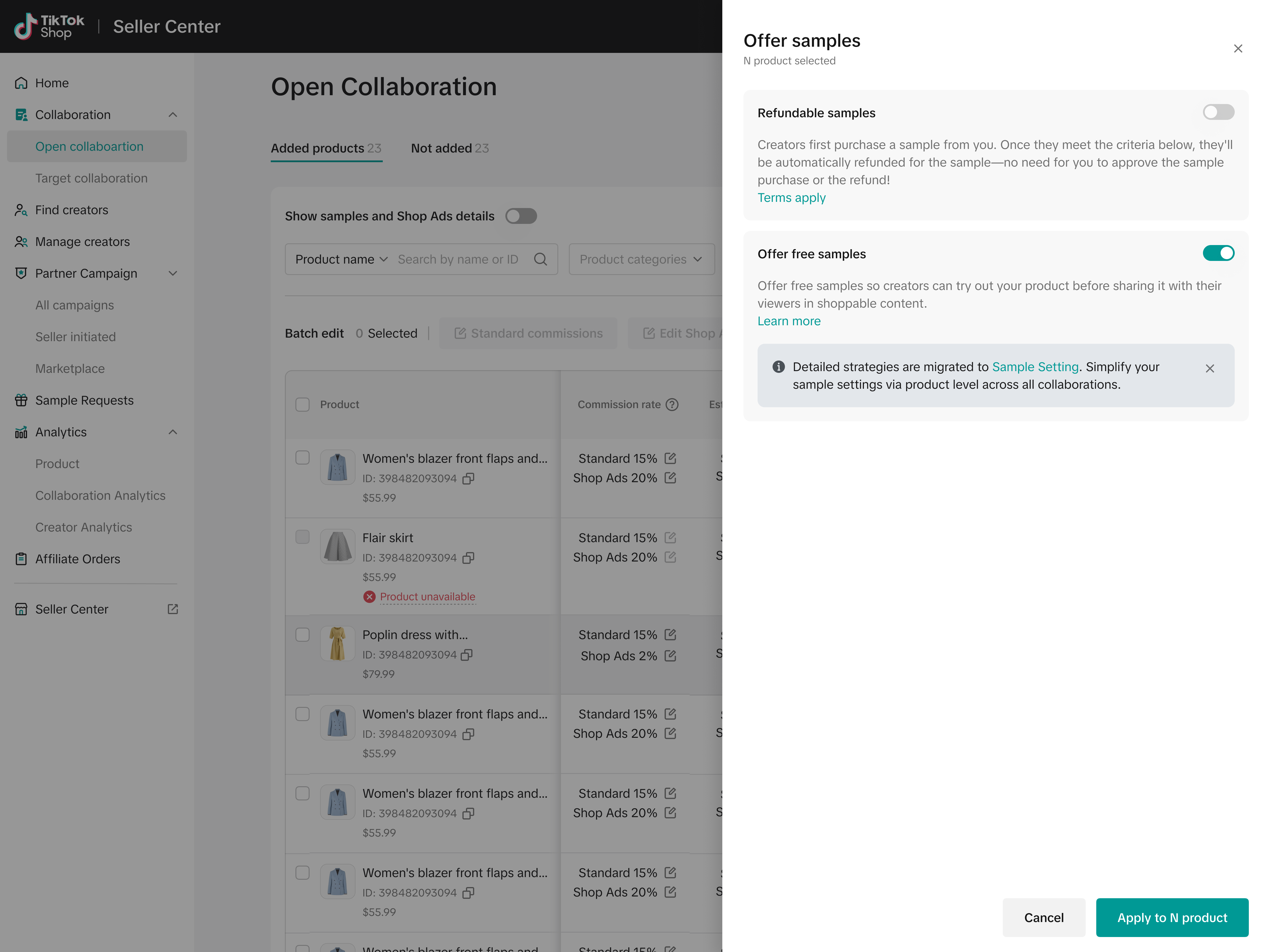Click Standard commissions batch edit button
This screenshot has width=1270, height=952.
(528, 333)
